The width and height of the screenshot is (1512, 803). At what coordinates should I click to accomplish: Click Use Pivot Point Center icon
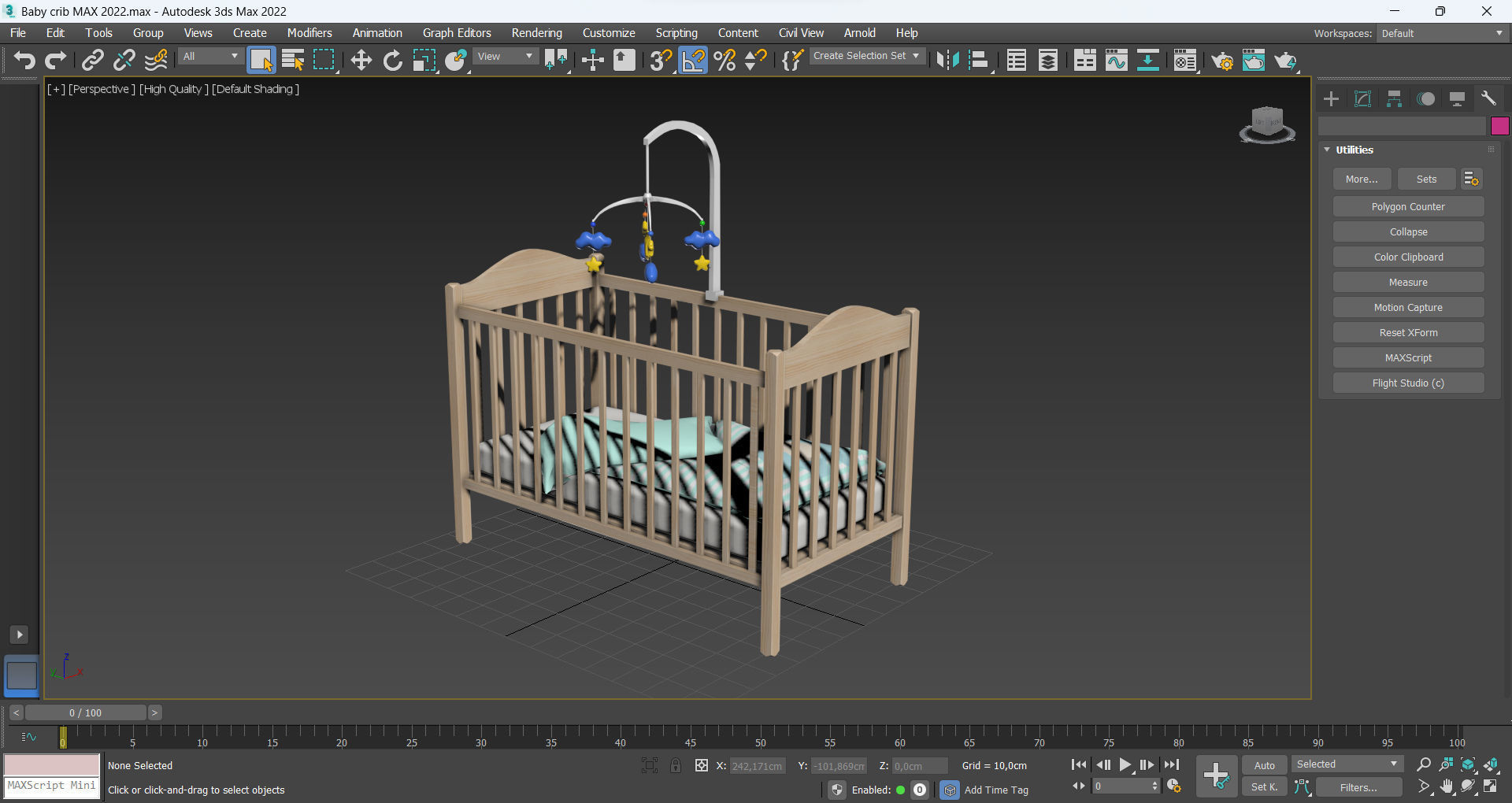(x=556, y=61)
